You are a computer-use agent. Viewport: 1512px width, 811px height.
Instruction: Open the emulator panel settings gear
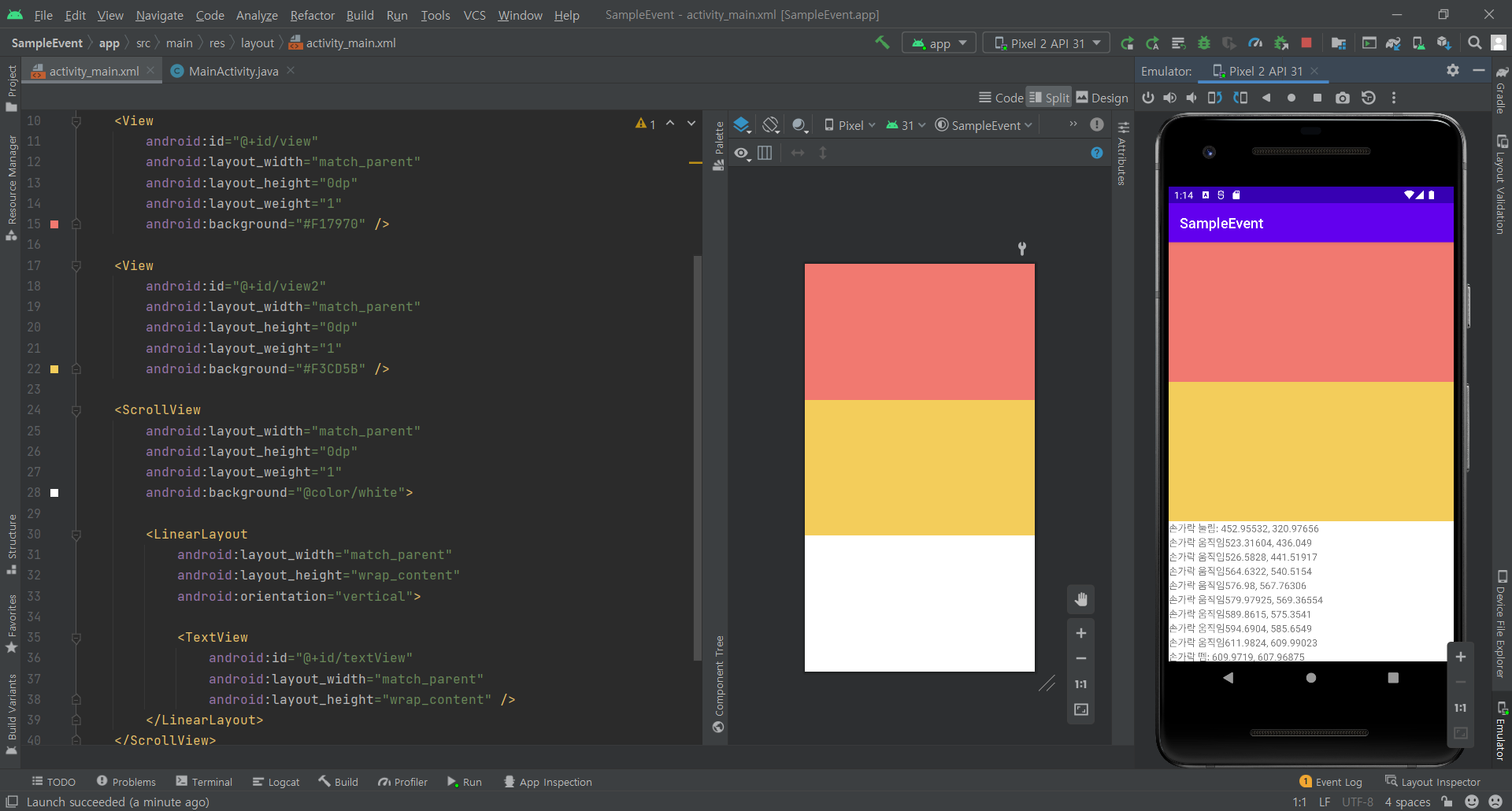(x=1453, y=70)
